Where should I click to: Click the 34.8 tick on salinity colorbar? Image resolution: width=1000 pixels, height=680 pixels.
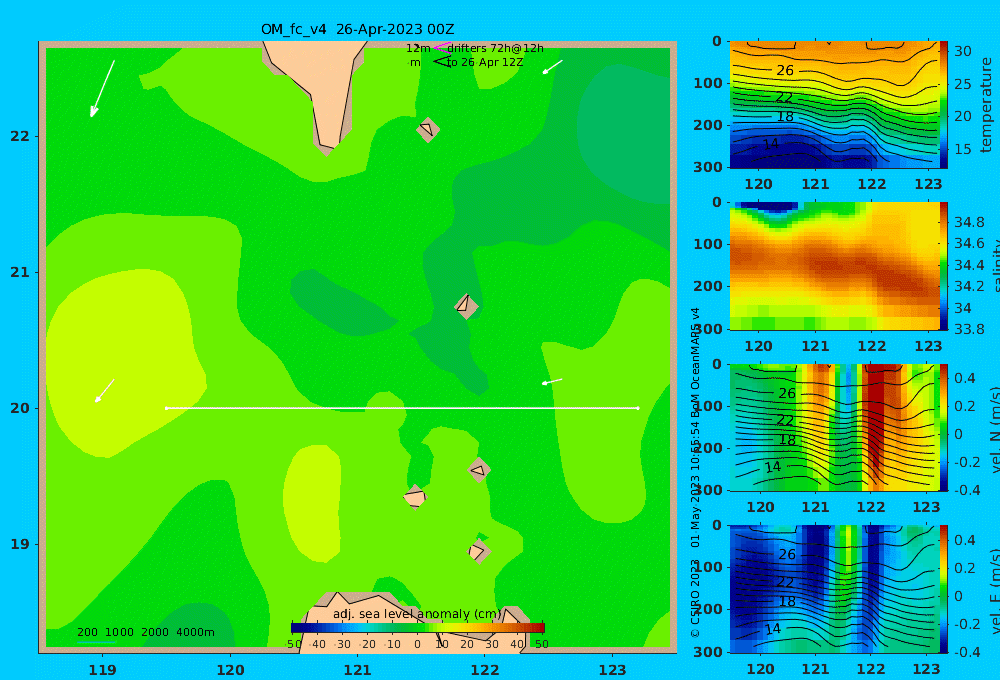[x=969, y=222]
